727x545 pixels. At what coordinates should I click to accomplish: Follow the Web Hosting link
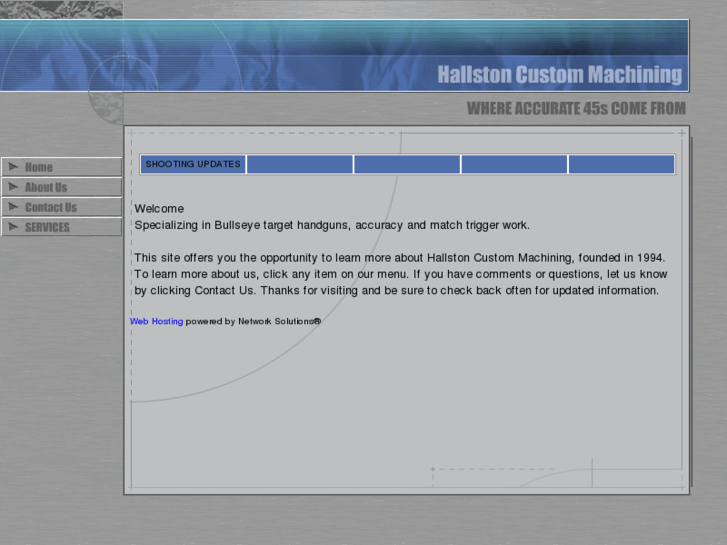[x=156, y=321]
